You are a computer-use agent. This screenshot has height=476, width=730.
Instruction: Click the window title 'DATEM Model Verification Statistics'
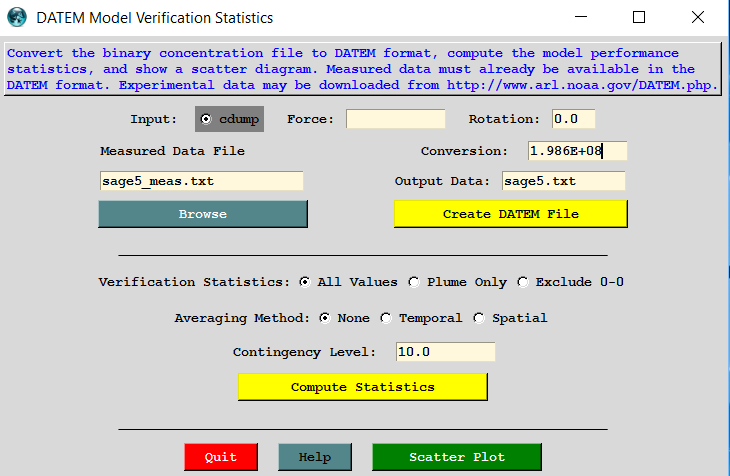click(155, 18)
